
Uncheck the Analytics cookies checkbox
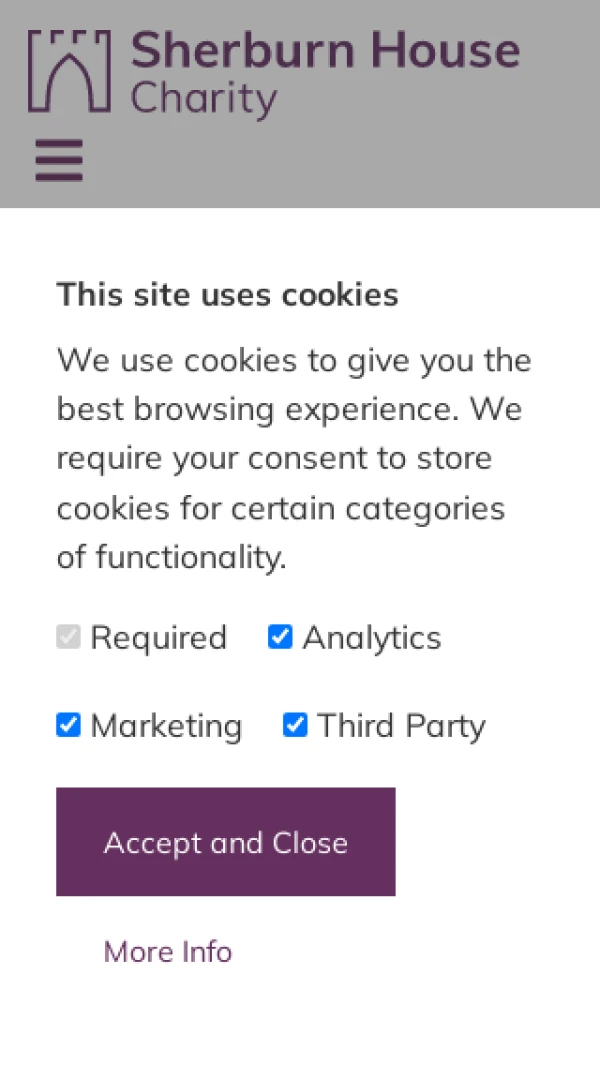[x=280, y=637]
